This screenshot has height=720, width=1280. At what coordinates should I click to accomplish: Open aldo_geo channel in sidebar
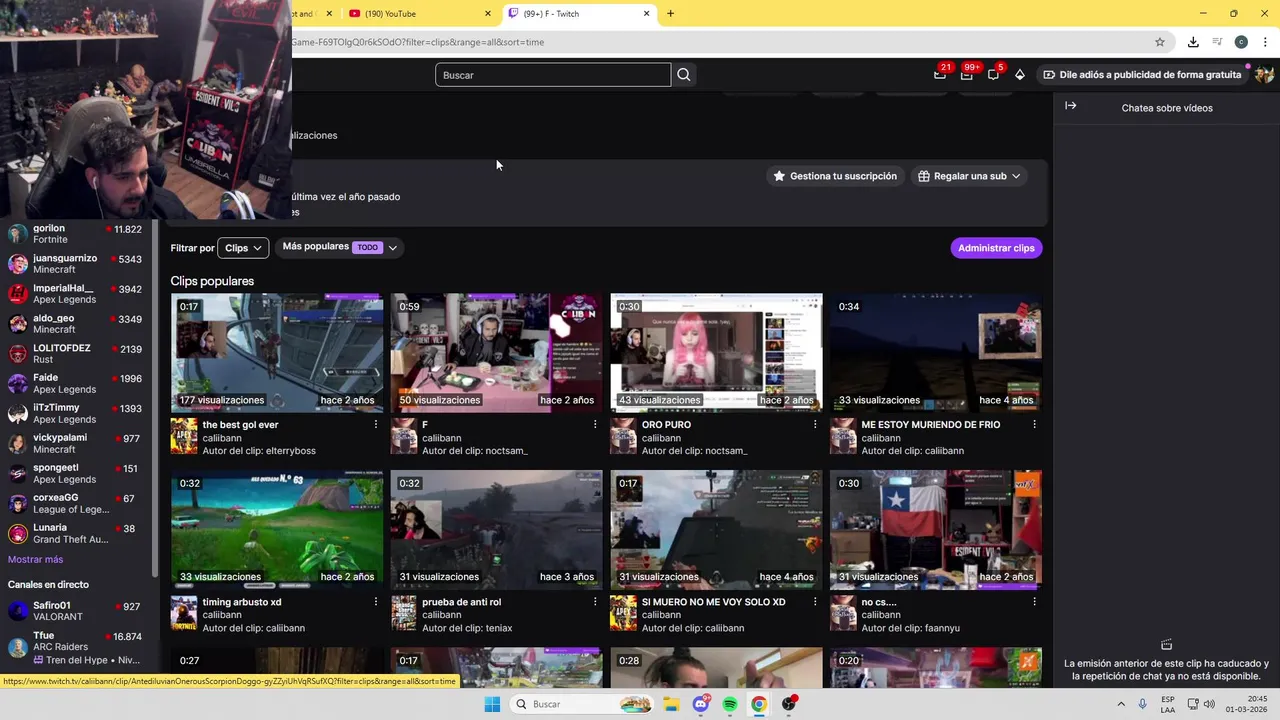75,324
